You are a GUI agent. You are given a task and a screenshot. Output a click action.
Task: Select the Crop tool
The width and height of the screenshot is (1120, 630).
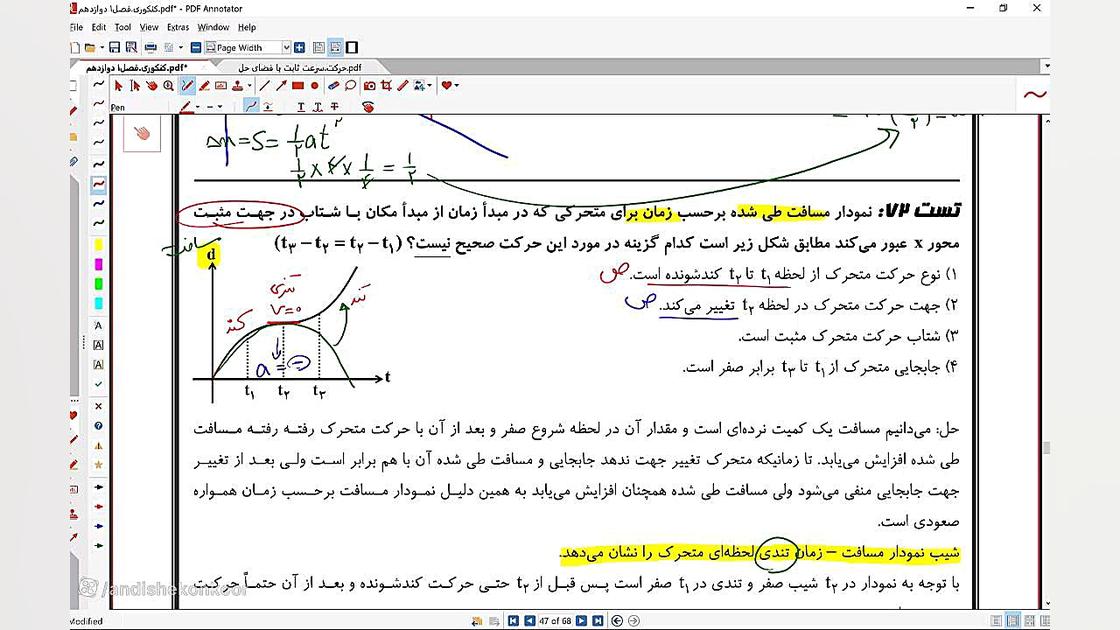(x=386, y=86)
